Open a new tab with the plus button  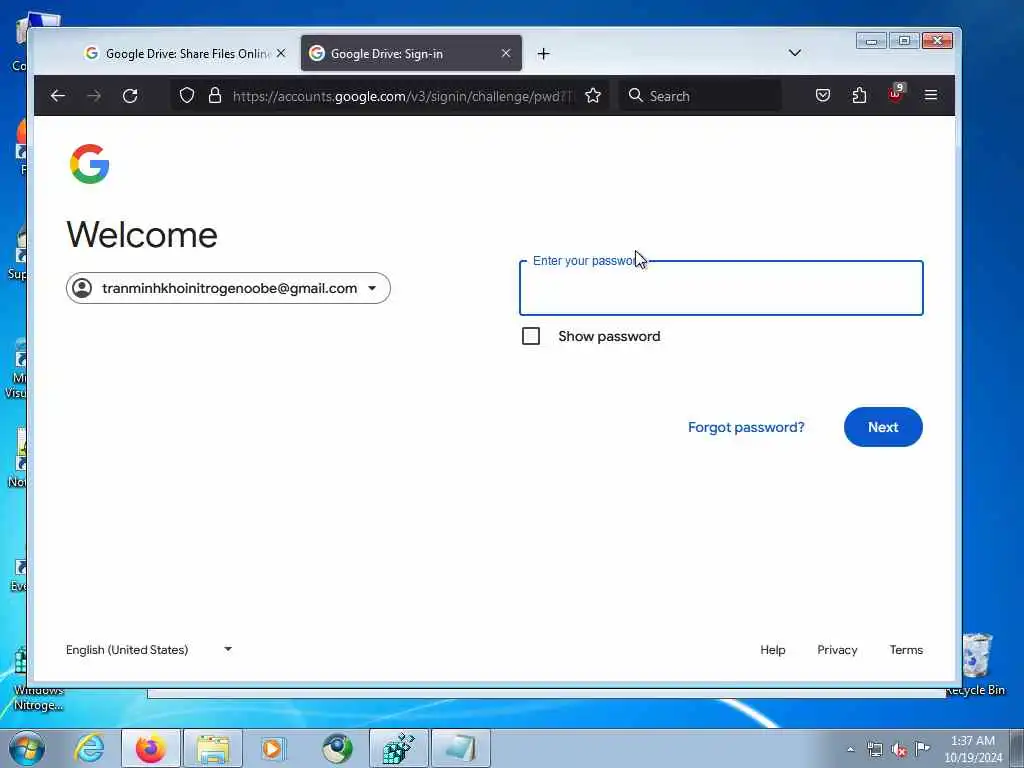coord(543,54)
